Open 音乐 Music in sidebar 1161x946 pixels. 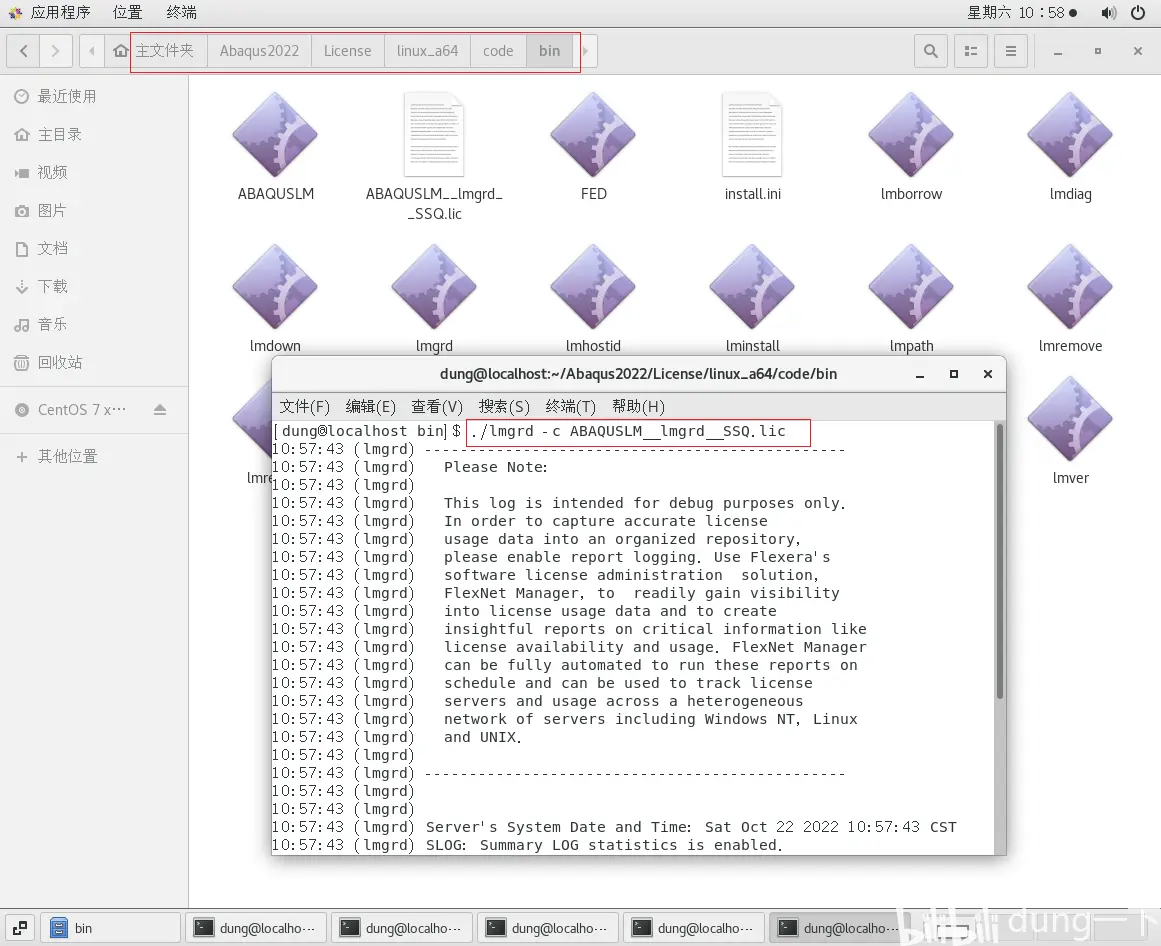[x=94, y=324]
